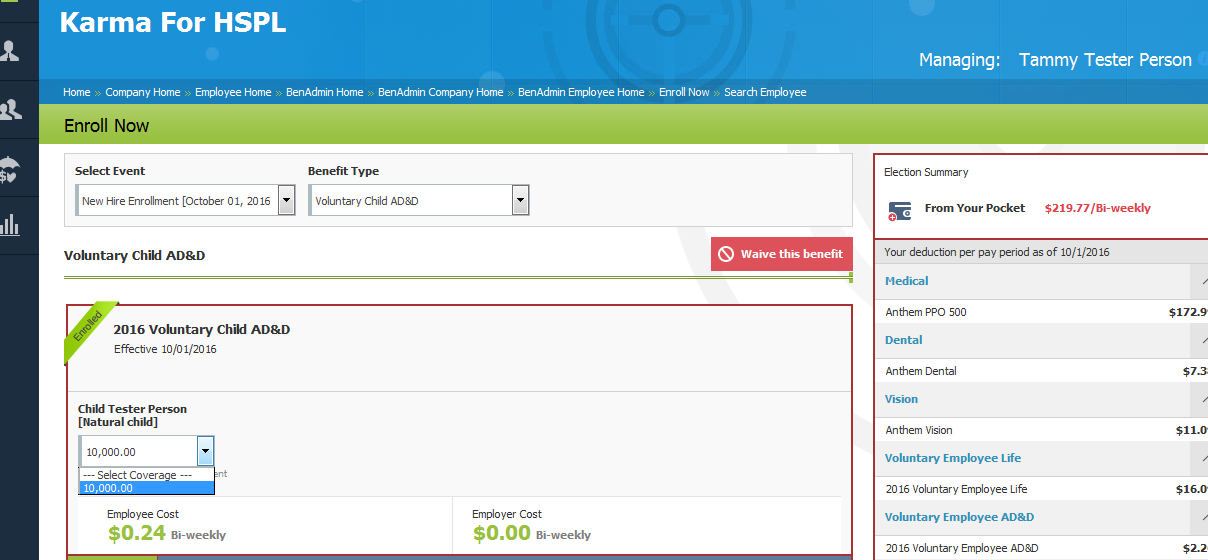Click the child coverage amount dropdown arrow

point(205,451)
